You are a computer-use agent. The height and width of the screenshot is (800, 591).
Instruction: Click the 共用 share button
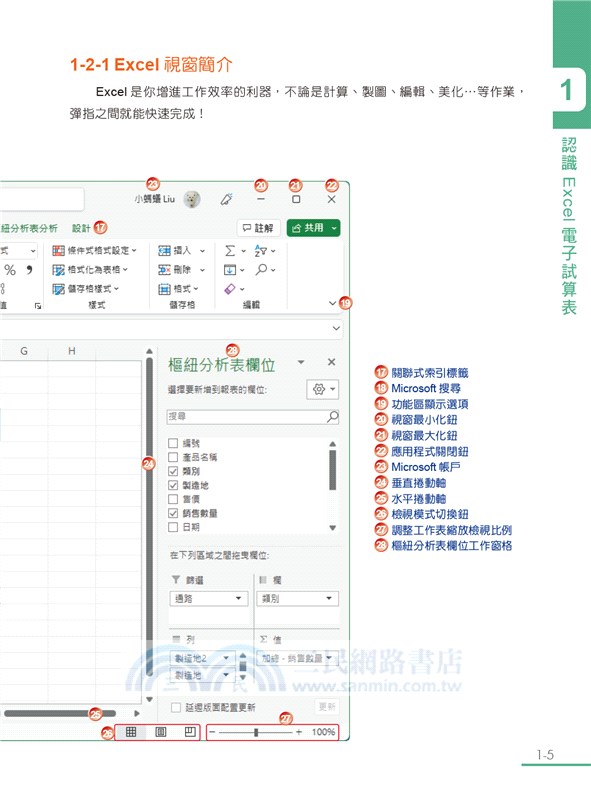(x=308, y=228)
